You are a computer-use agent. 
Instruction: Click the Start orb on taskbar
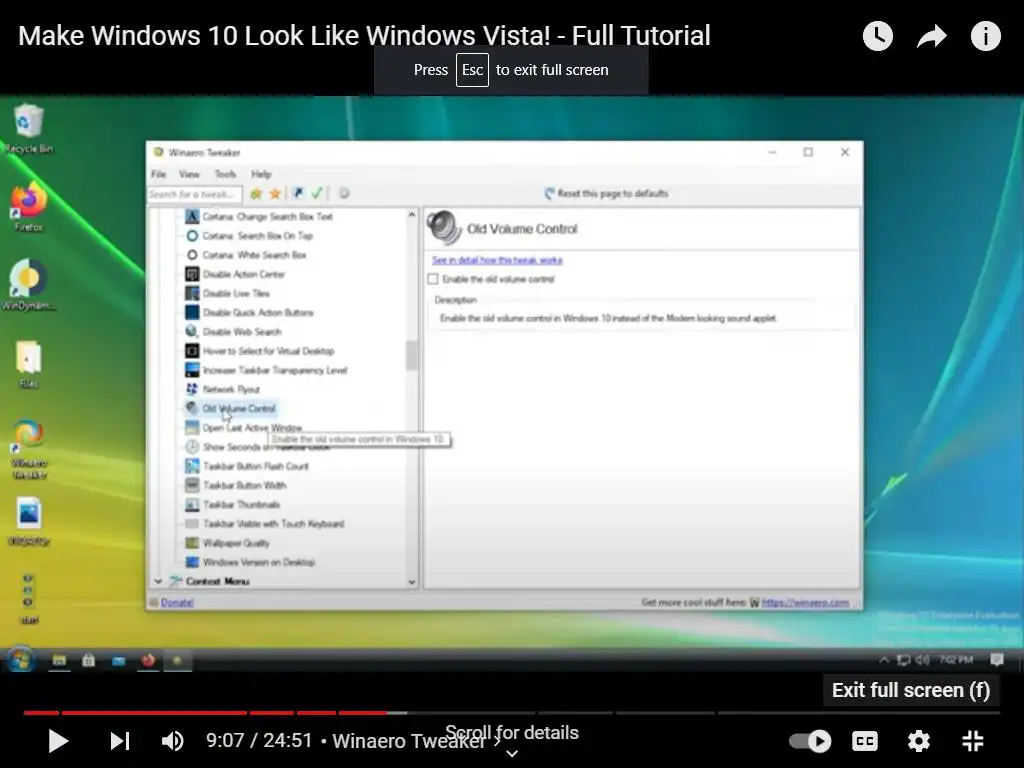point(21,659)
